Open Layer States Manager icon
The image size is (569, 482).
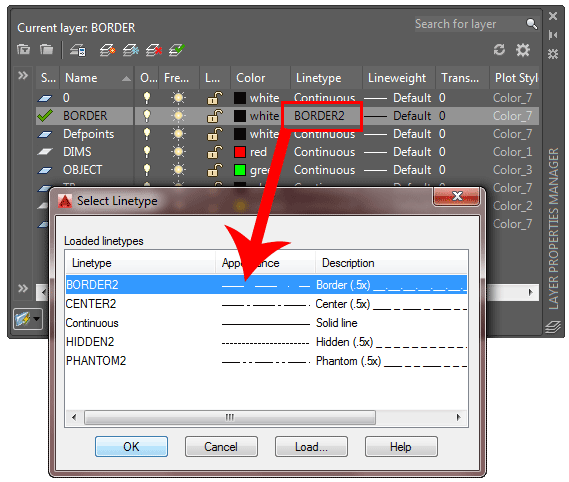click(x=78, y=50)
